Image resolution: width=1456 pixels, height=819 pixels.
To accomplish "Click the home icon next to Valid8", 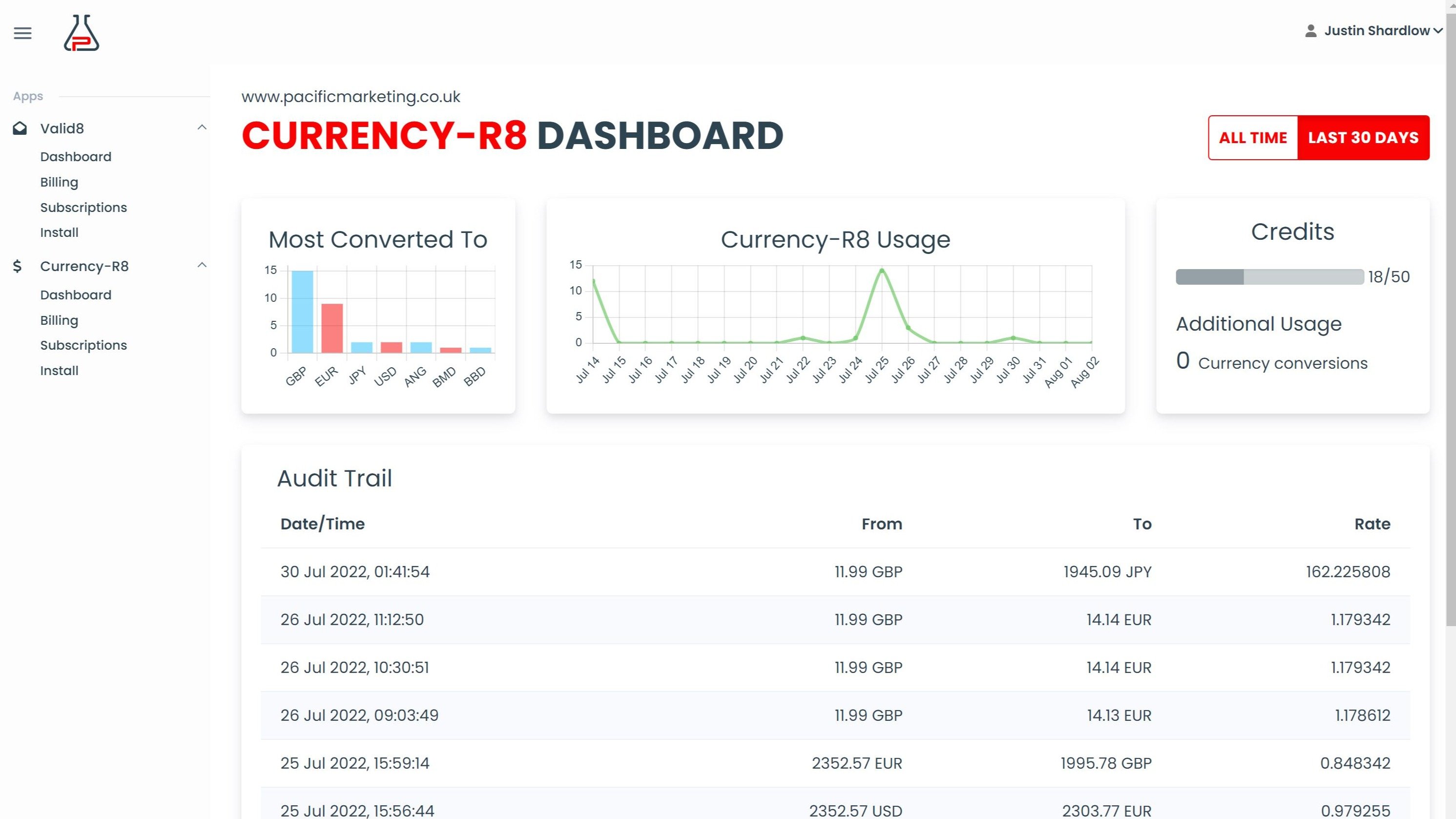I will (19, 128).
